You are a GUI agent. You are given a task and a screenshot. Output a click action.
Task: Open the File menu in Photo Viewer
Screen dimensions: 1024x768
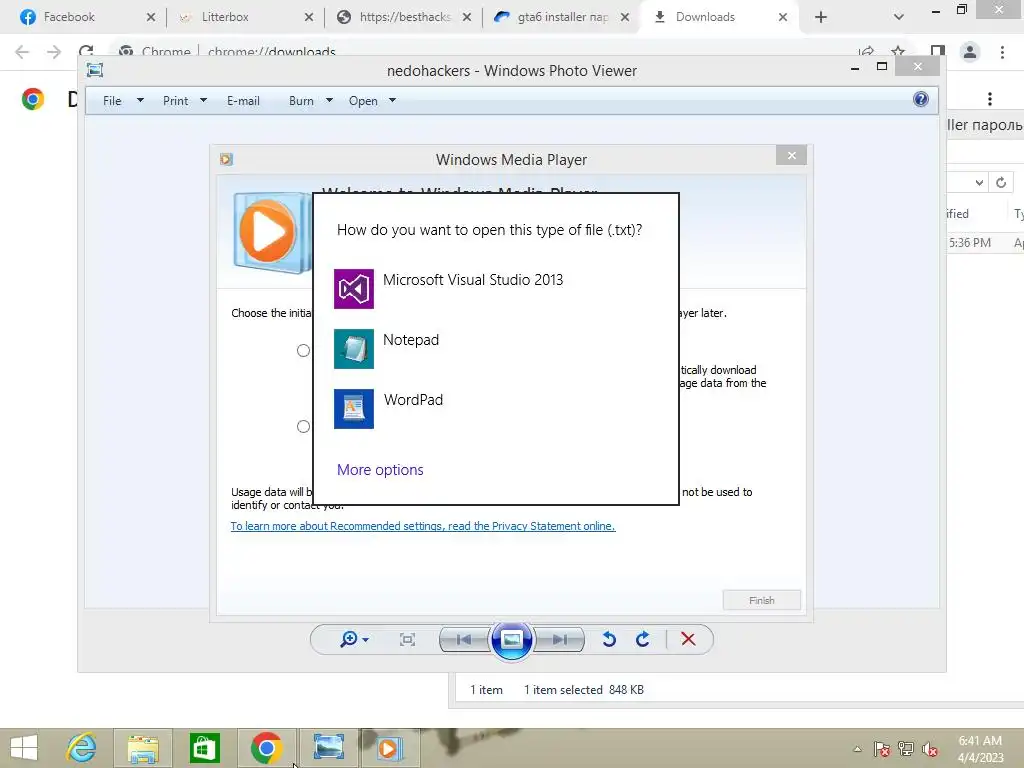pos(112,101)
